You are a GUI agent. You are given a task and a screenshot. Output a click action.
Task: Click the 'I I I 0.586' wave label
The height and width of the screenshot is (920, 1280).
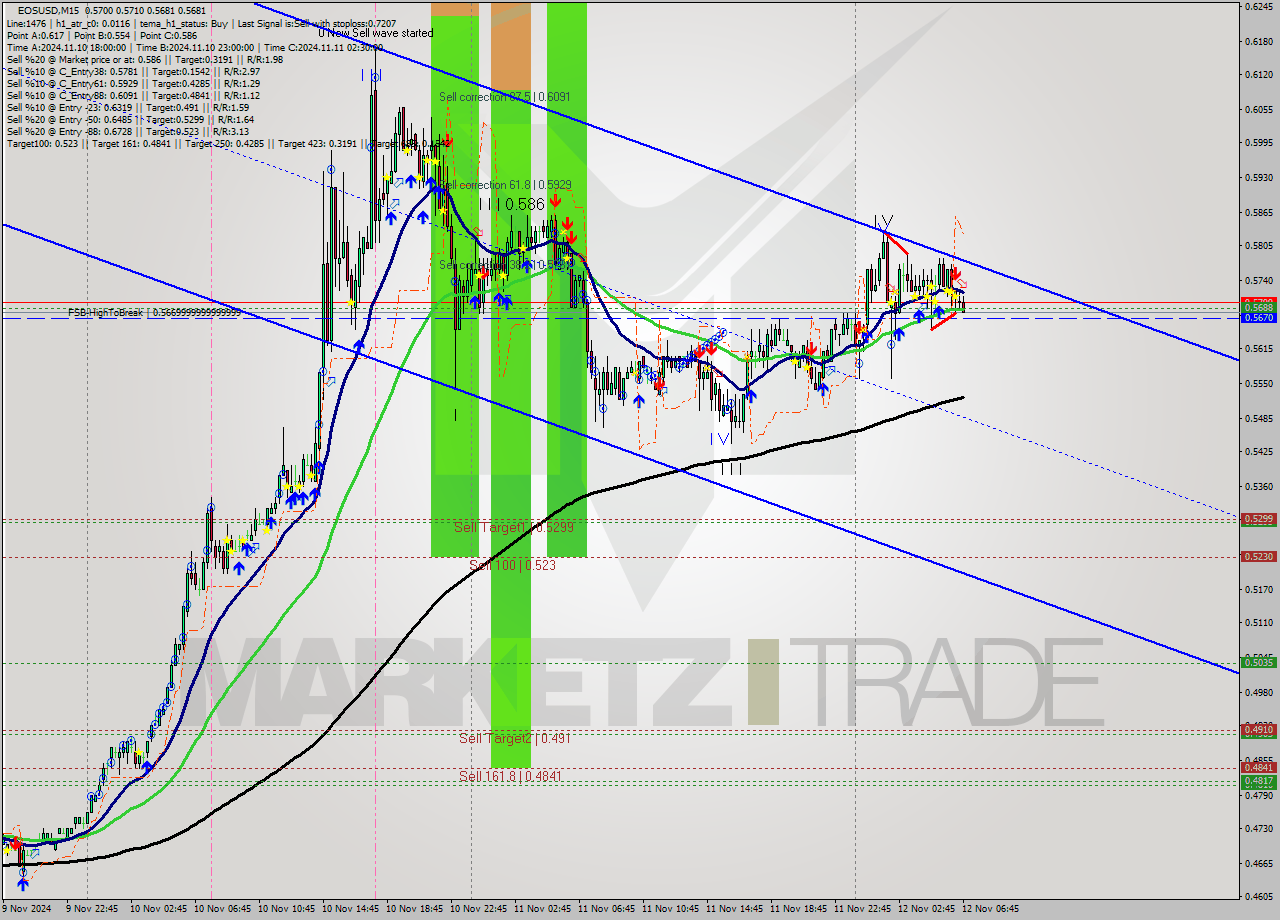click(511, 204)
